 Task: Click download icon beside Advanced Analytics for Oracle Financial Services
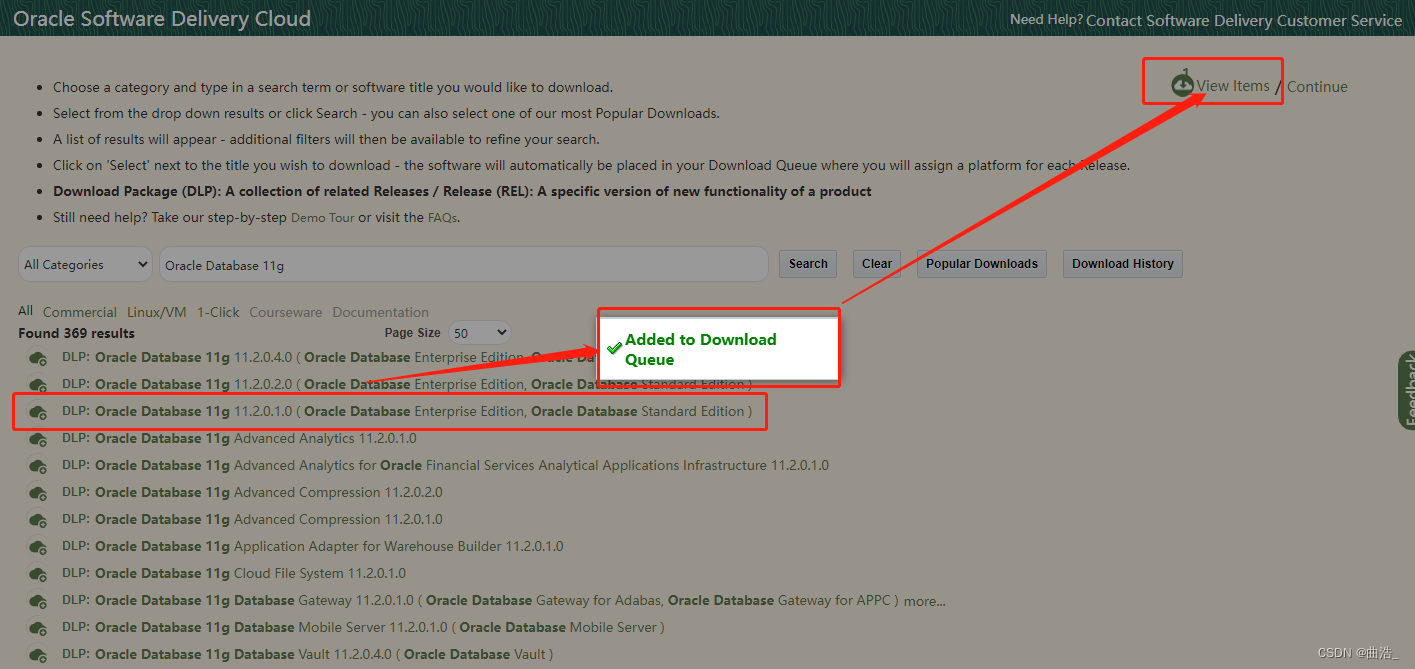pos(39,466)
